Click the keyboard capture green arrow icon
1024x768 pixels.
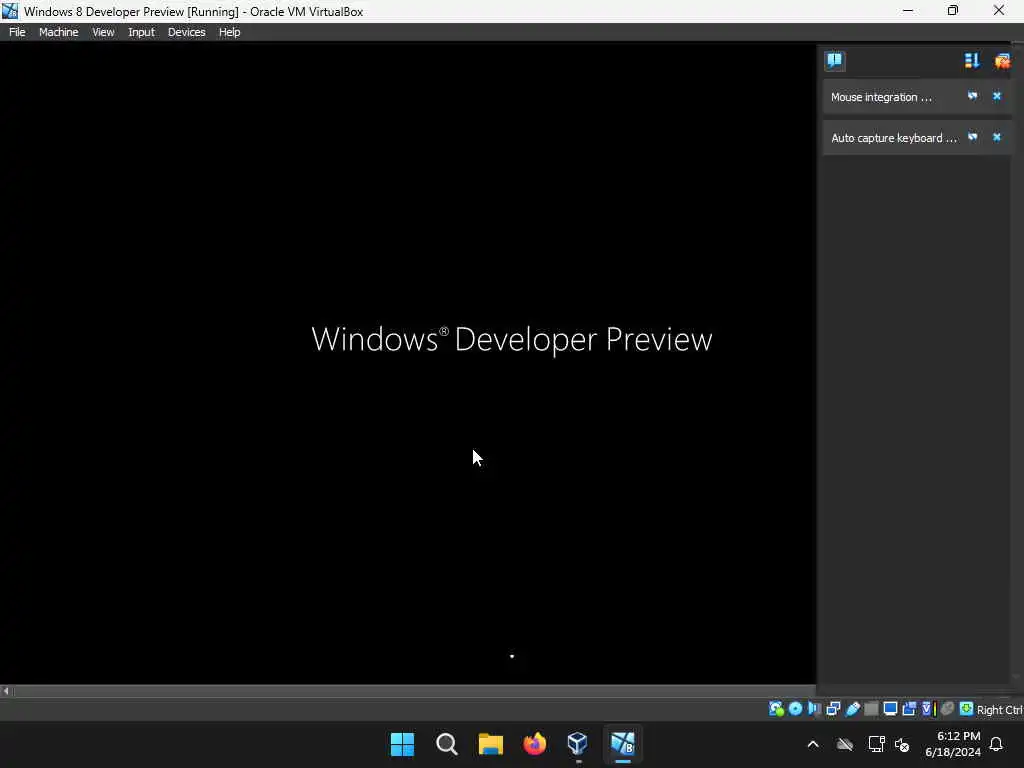tap(967, 709)
